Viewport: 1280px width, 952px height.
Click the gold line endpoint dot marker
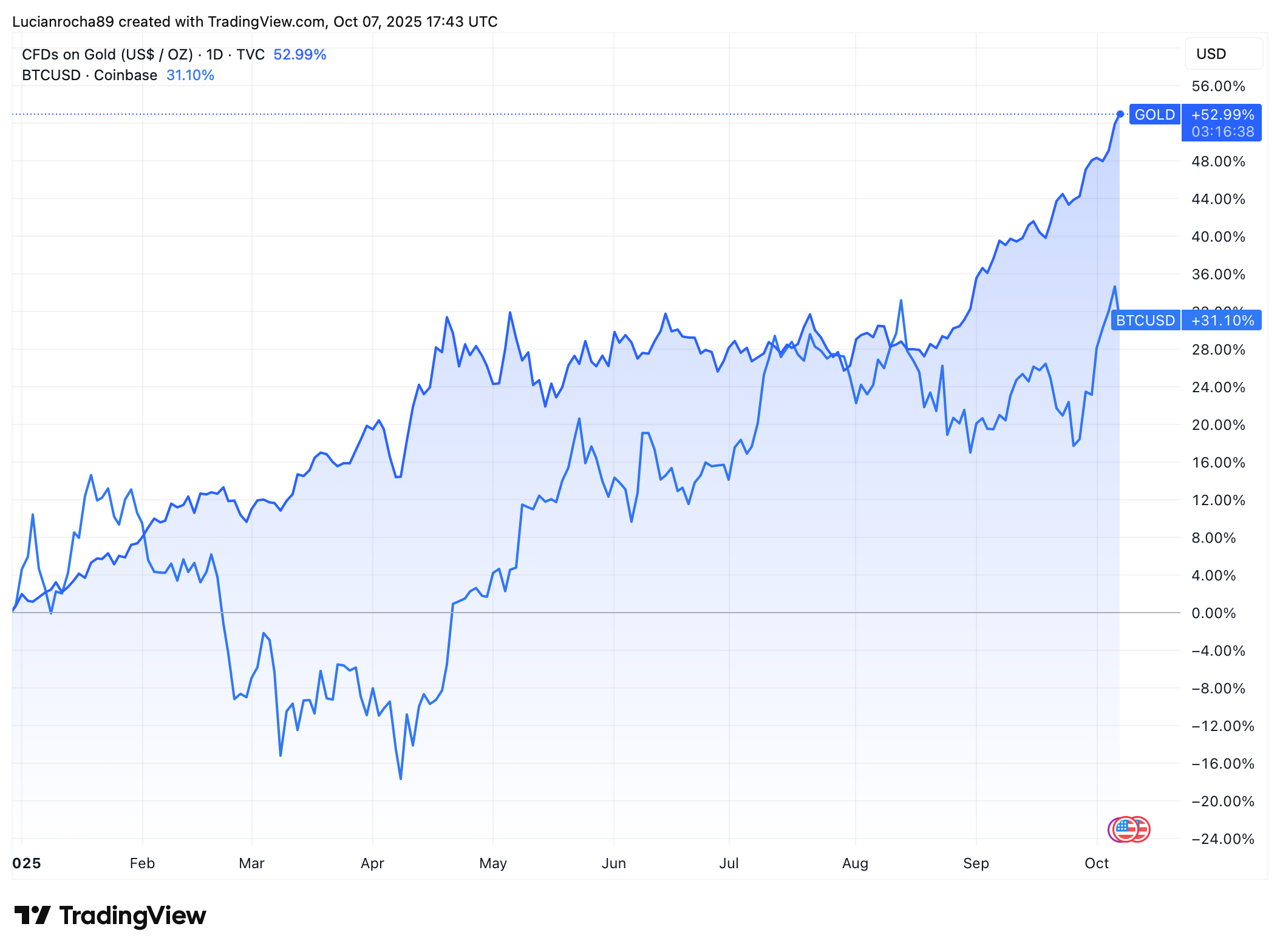point(1120,114)
